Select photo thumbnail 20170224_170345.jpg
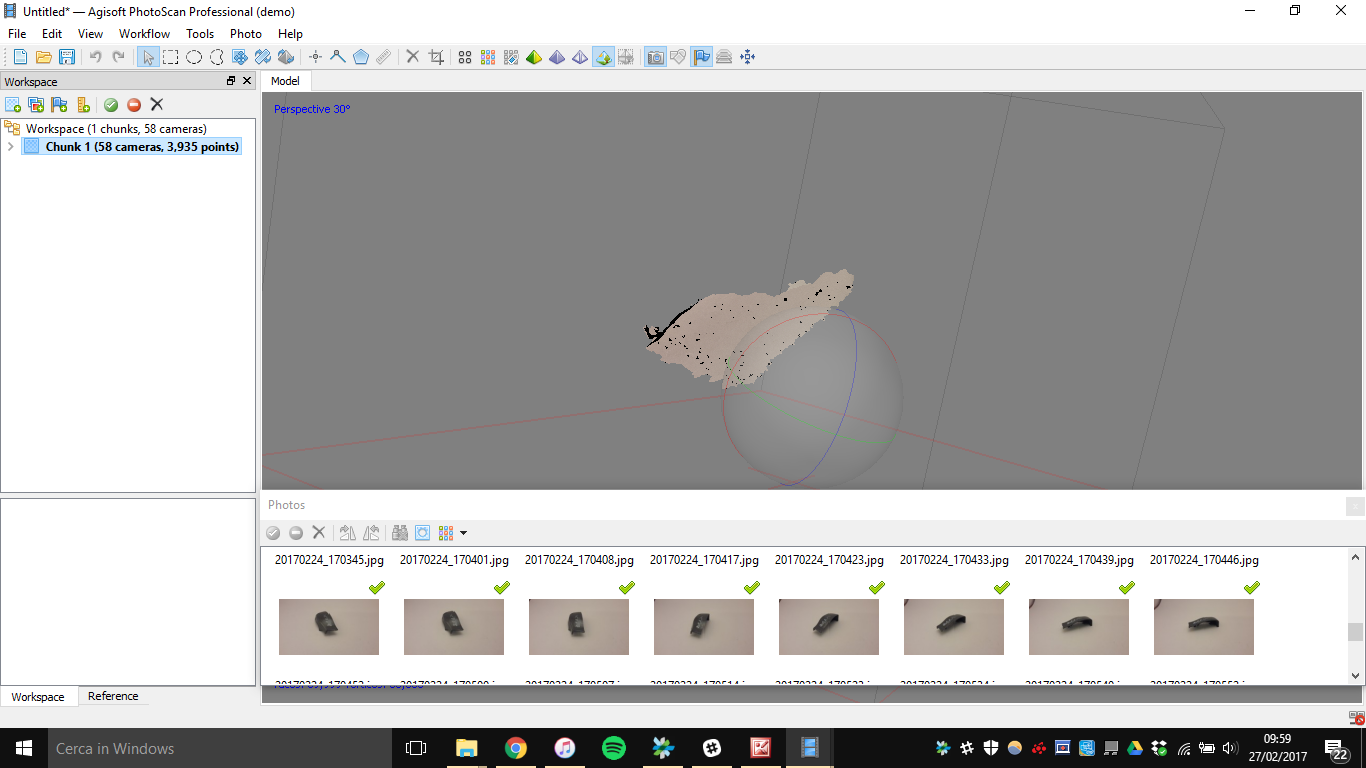Image resolution: width=1366 pixels, height=768 pixels. click(x=329, y=627)
